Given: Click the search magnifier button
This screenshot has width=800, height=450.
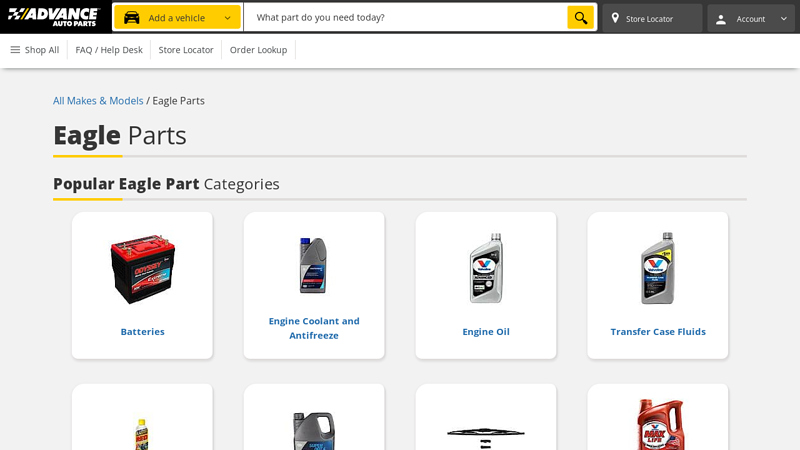Looking at the screenshot, I should click(x=581, y=17).
